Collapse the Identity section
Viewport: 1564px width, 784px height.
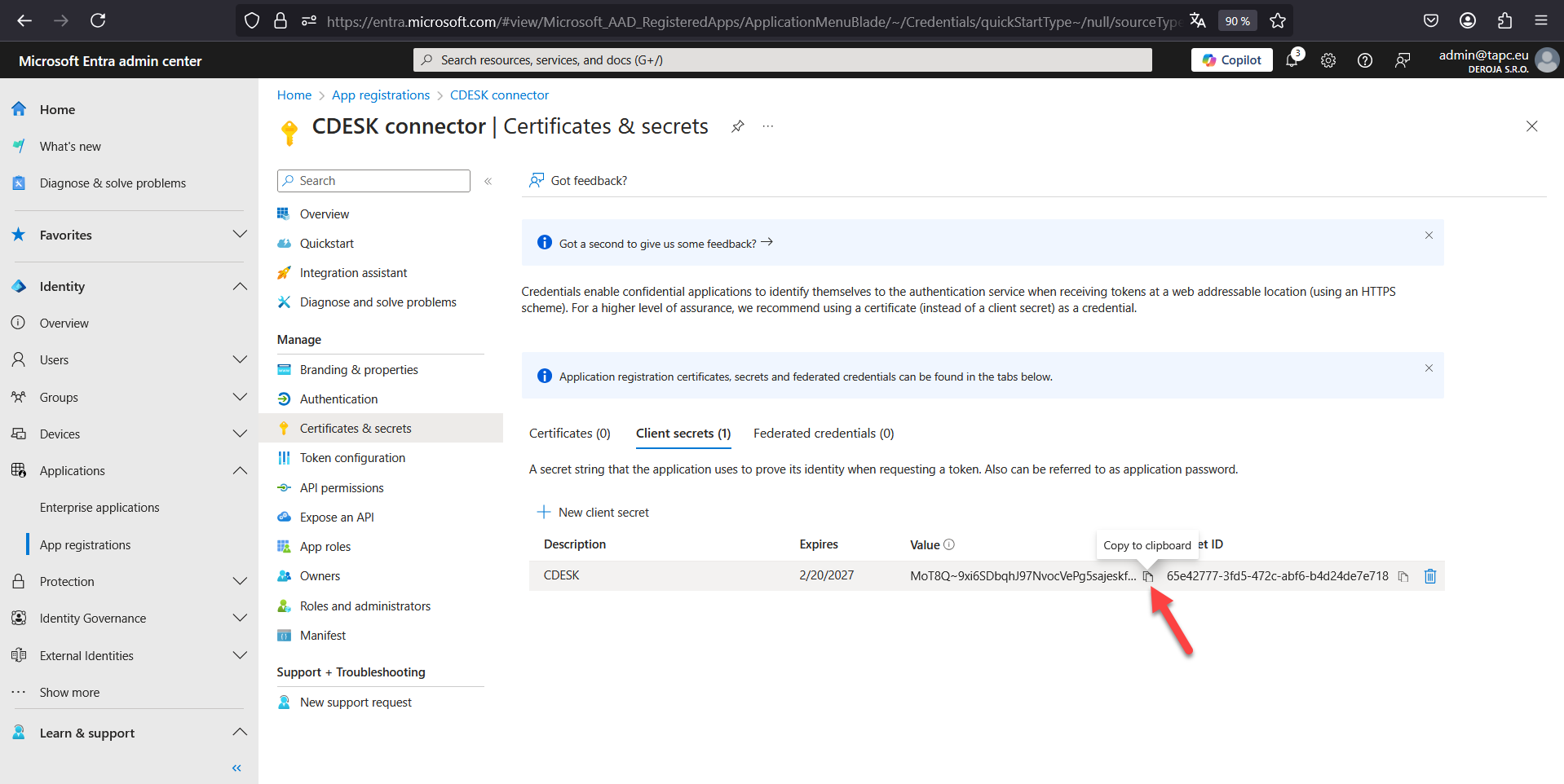[x=240, y=286]
